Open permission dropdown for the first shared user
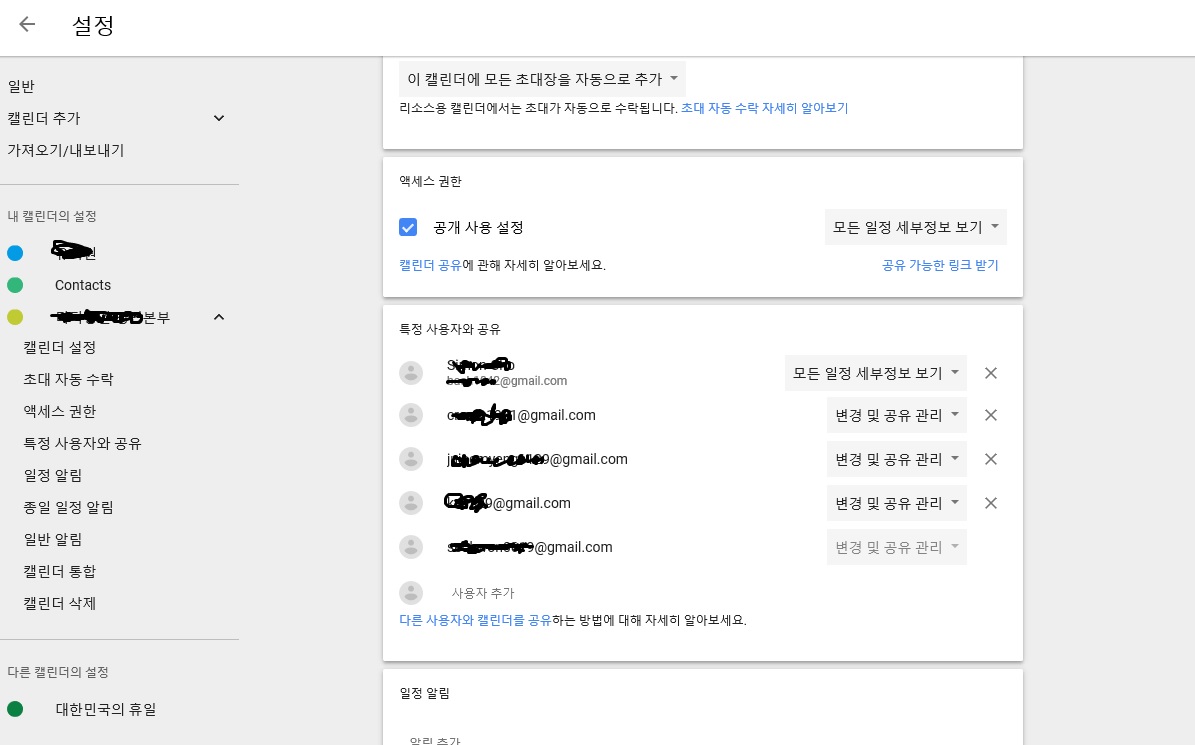 tap(875, 373)
